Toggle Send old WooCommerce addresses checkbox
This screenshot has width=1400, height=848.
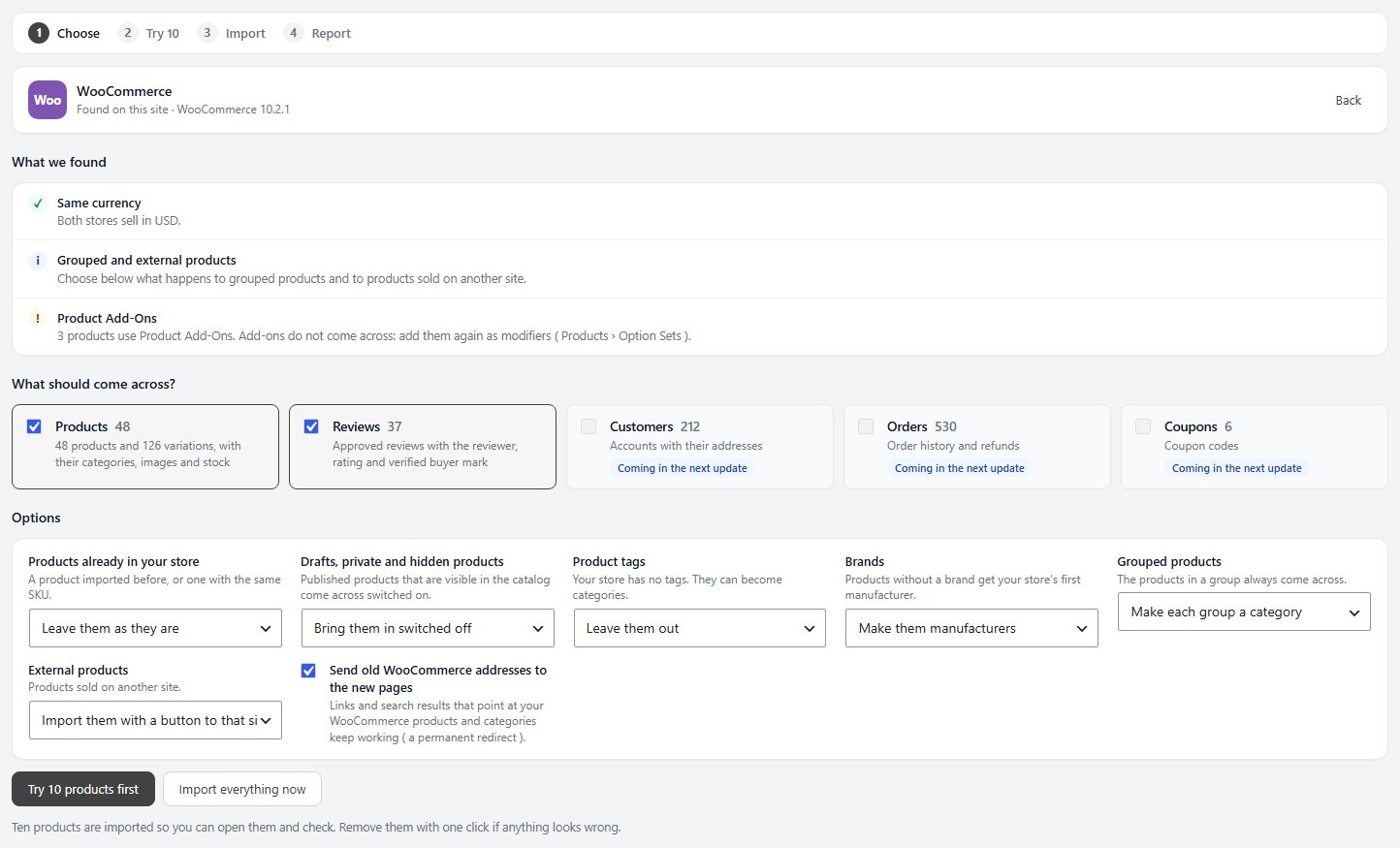tap(308, 671)
